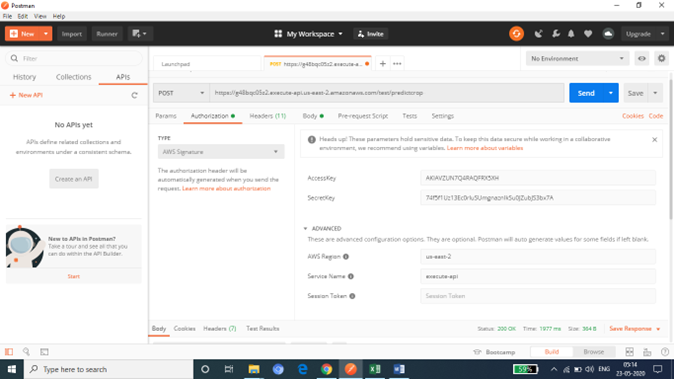Switch to Build mode

(551, 351)
